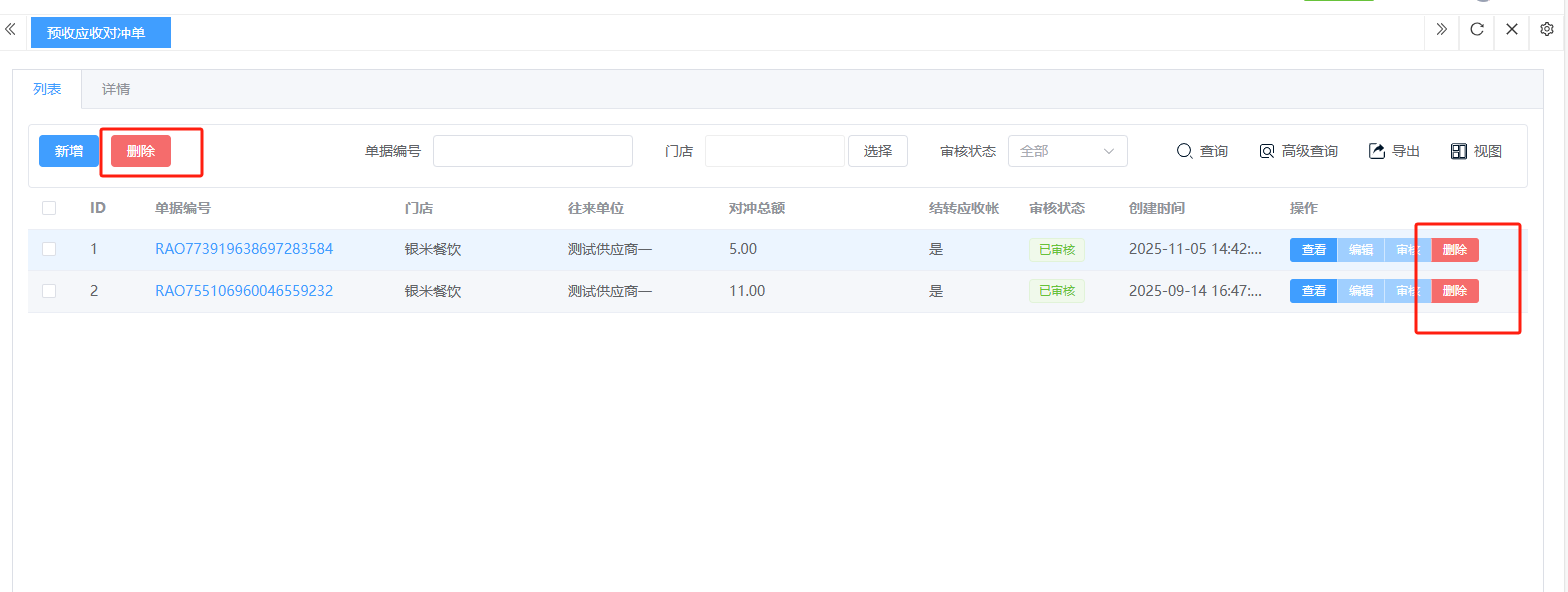Toggle the select-all header checkbox
Image resolution: width=1568 pixels, height=592 pixels.
coord(49,208)
